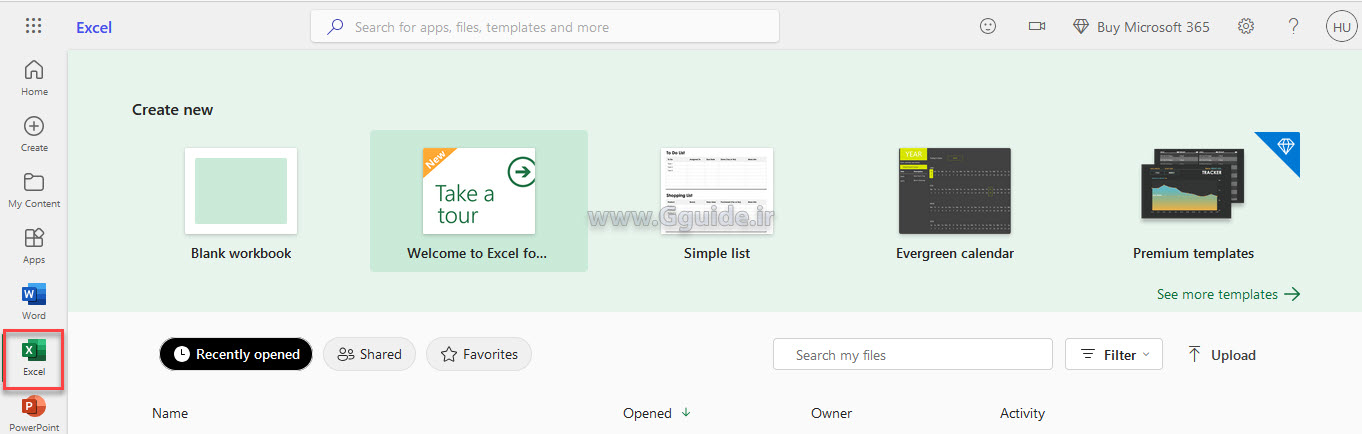Viewport: 1362px width, 434px height.
Task: Open the See more templates link
Action: [x=1228, y=294]
